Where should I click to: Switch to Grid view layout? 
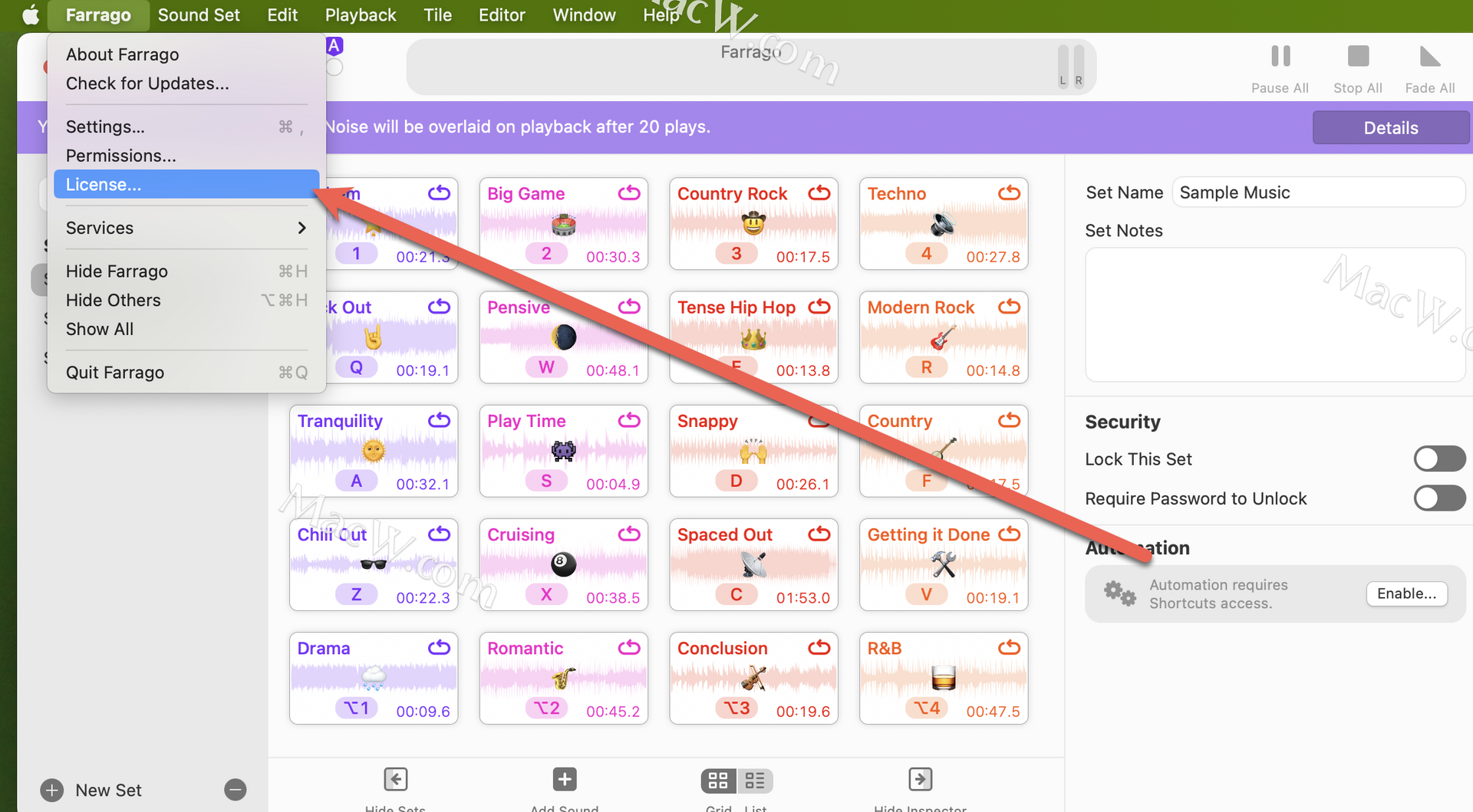[719, 781]
